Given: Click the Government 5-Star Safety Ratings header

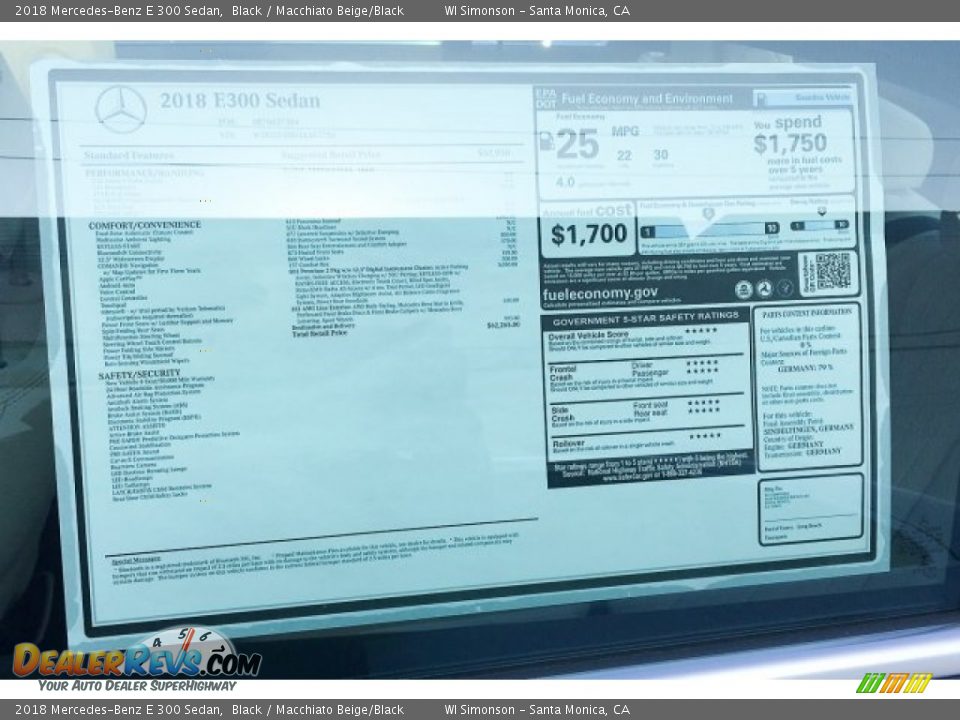Looking at the screenshot, I should pos(646,316).
